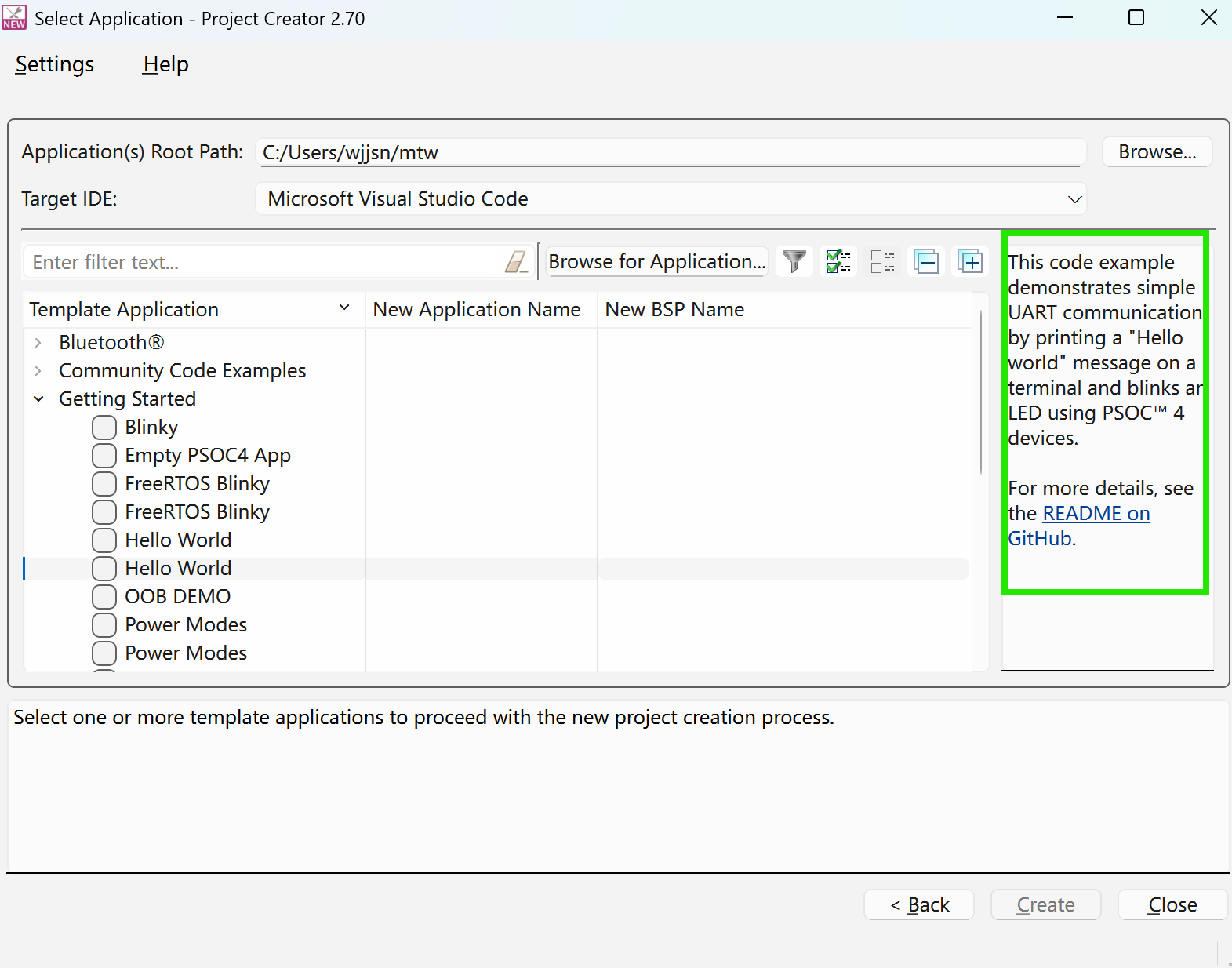Select the OOB DEMO checkbox
Image resolution: width=1232 pixels, height=968 pixels.
click(x=104, y=597)
